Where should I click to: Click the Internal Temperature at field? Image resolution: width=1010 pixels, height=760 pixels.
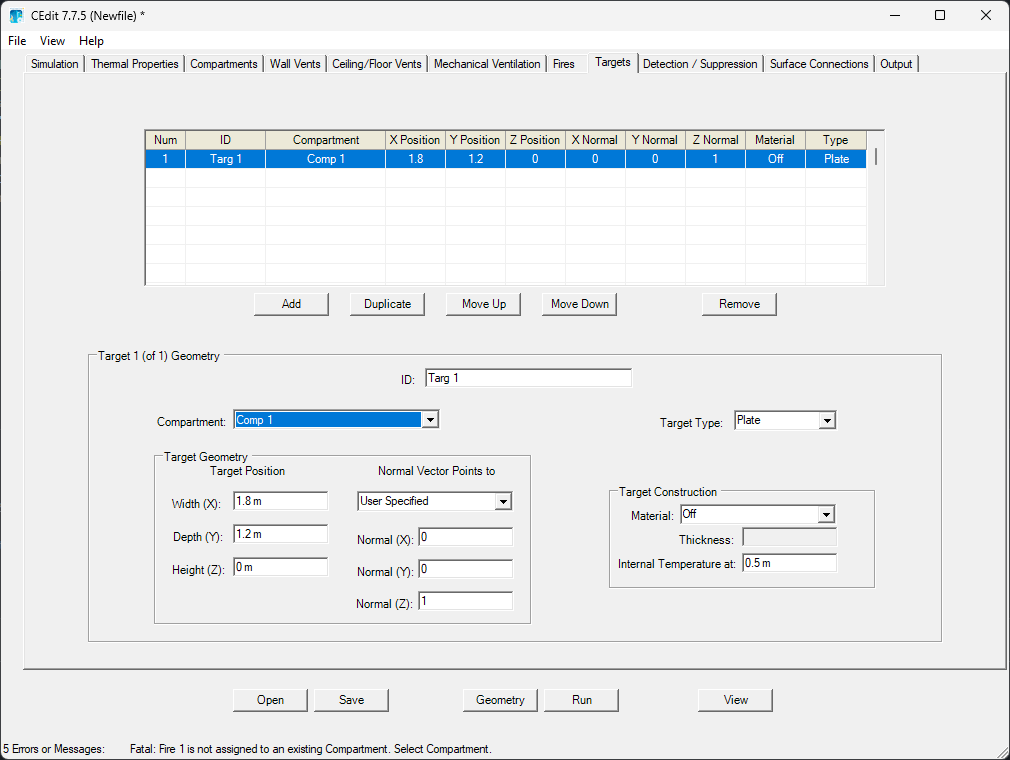(789, 563)
